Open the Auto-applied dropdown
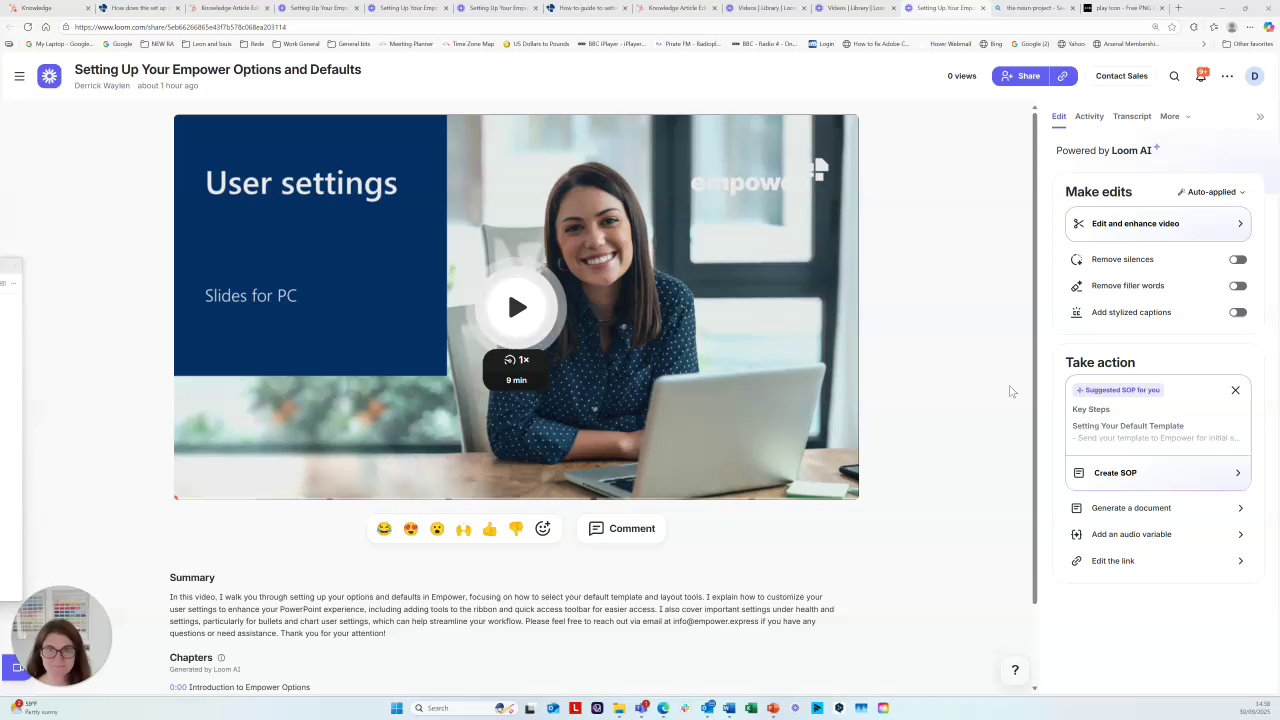 pos(1211,192)
